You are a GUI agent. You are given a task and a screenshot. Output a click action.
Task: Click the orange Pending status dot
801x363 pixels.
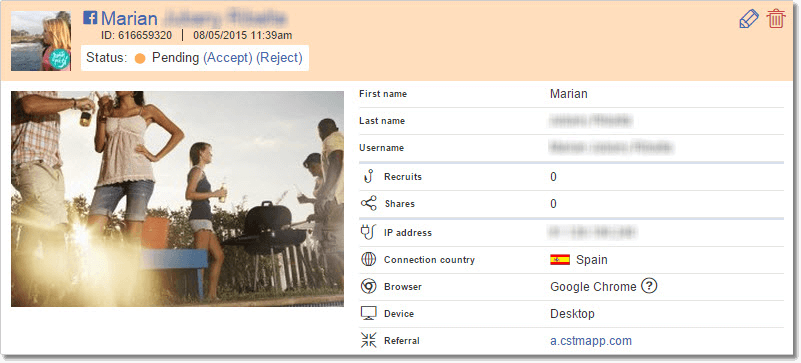tap(140, 58)
